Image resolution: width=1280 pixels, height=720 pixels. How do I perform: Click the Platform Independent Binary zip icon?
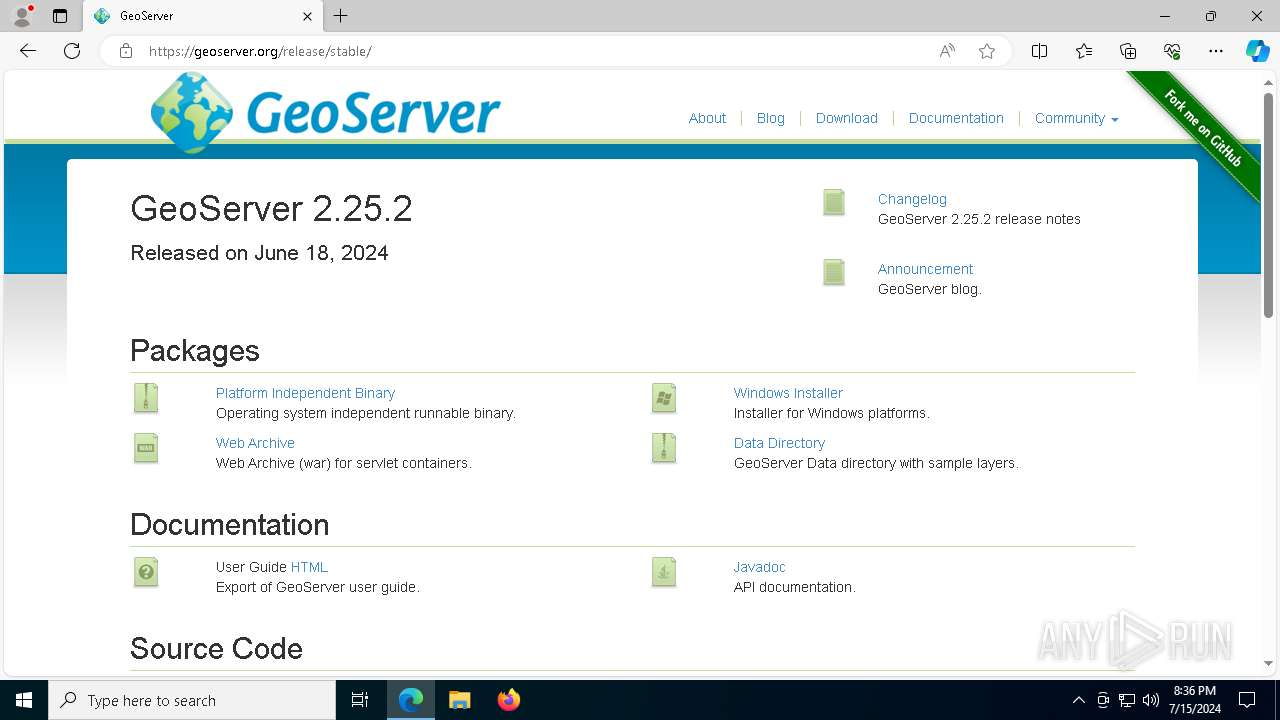click(146, 398)
